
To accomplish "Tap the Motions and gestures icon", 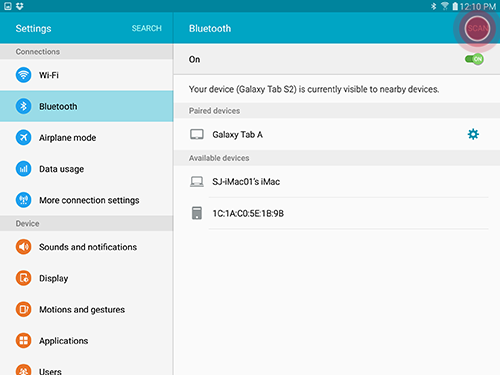I will tap(23, 309).
